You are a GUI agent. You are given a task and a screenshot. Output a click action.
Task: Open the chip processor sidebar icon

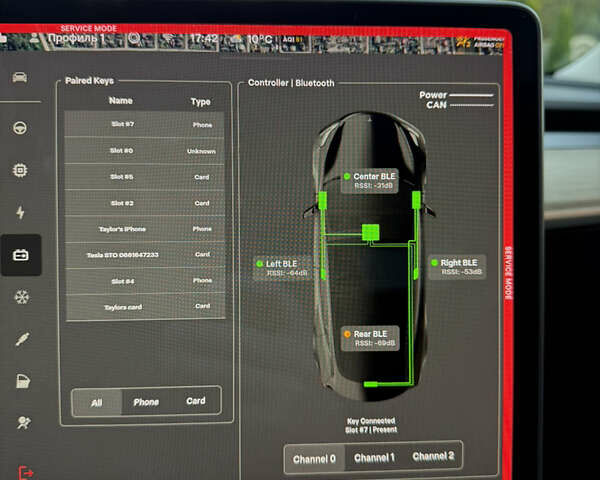pyautogui.click(x=20, y=170)
